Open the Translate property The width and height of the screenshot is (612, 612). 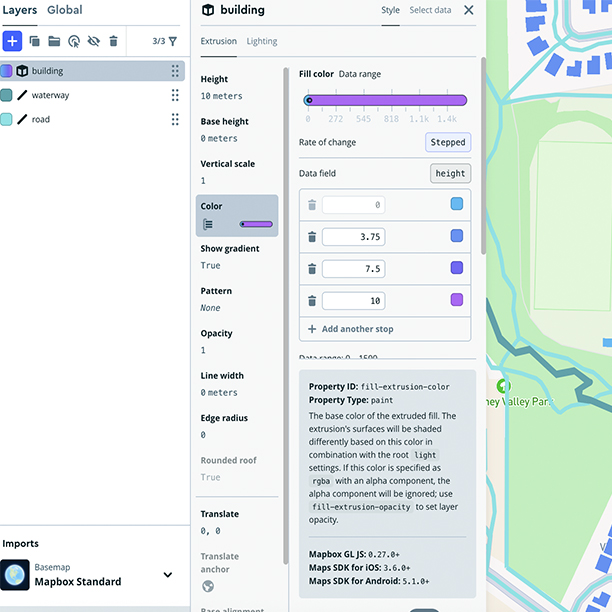tap(237, 522)
